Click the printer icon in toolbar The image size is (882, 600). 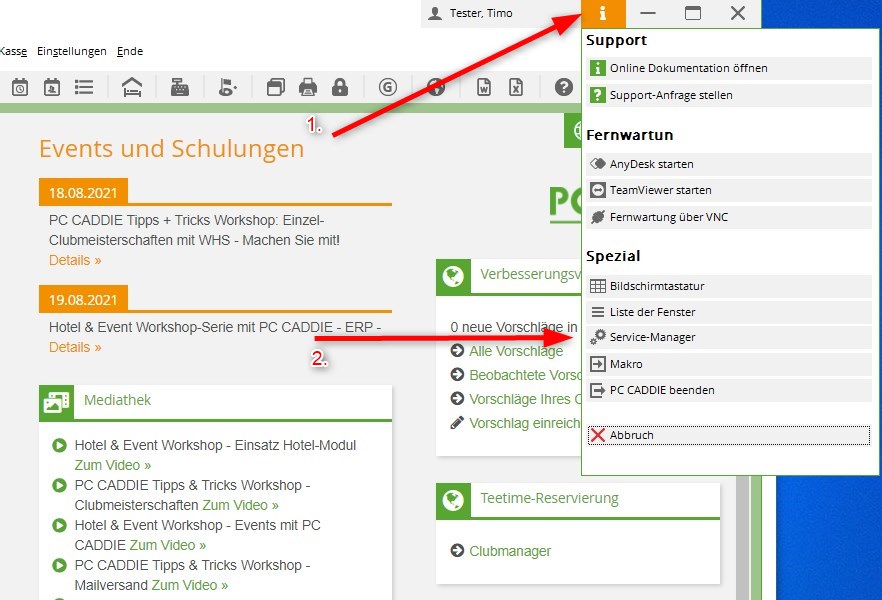click(308, 87)
